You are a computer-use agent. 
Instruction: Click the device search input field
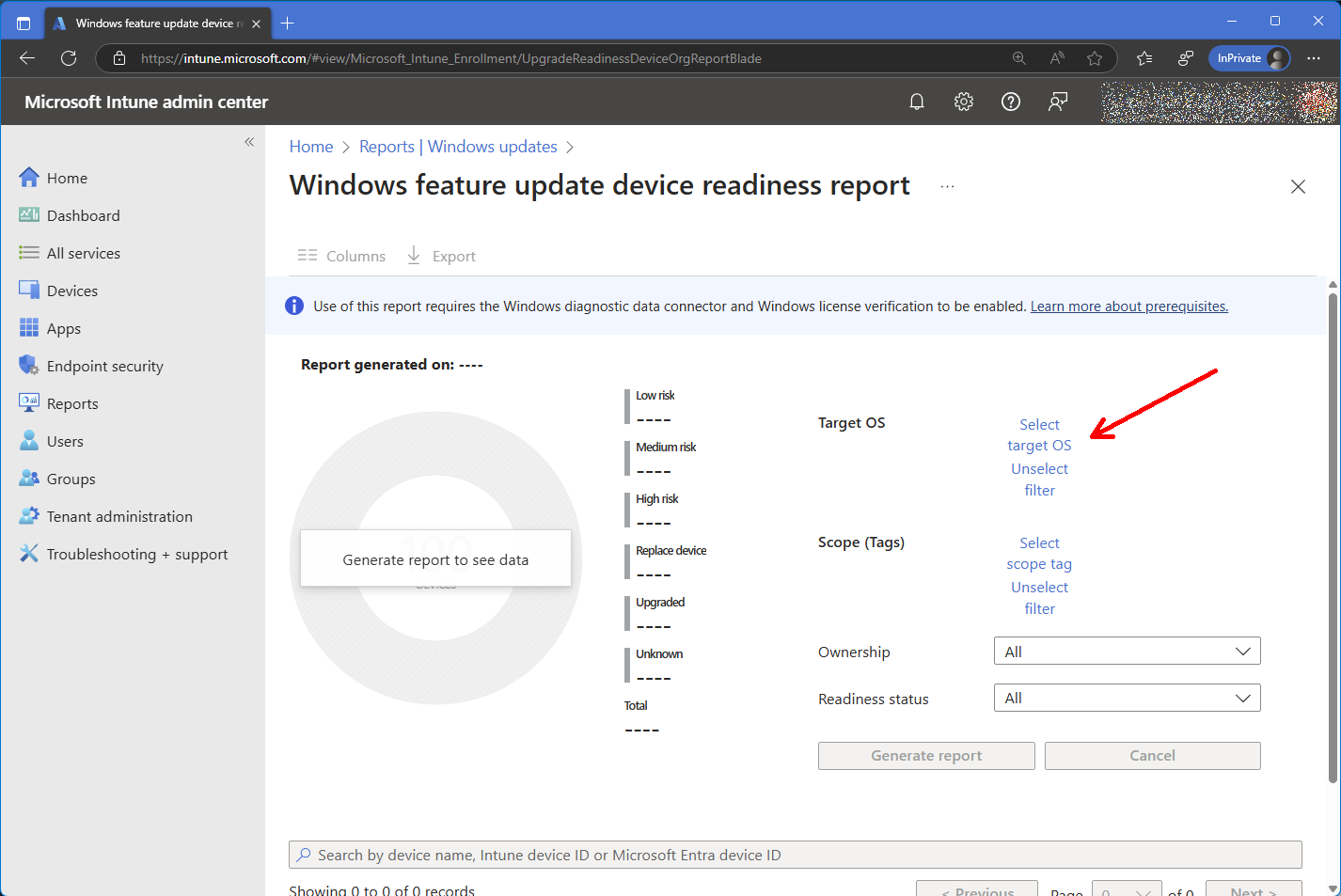795,855
